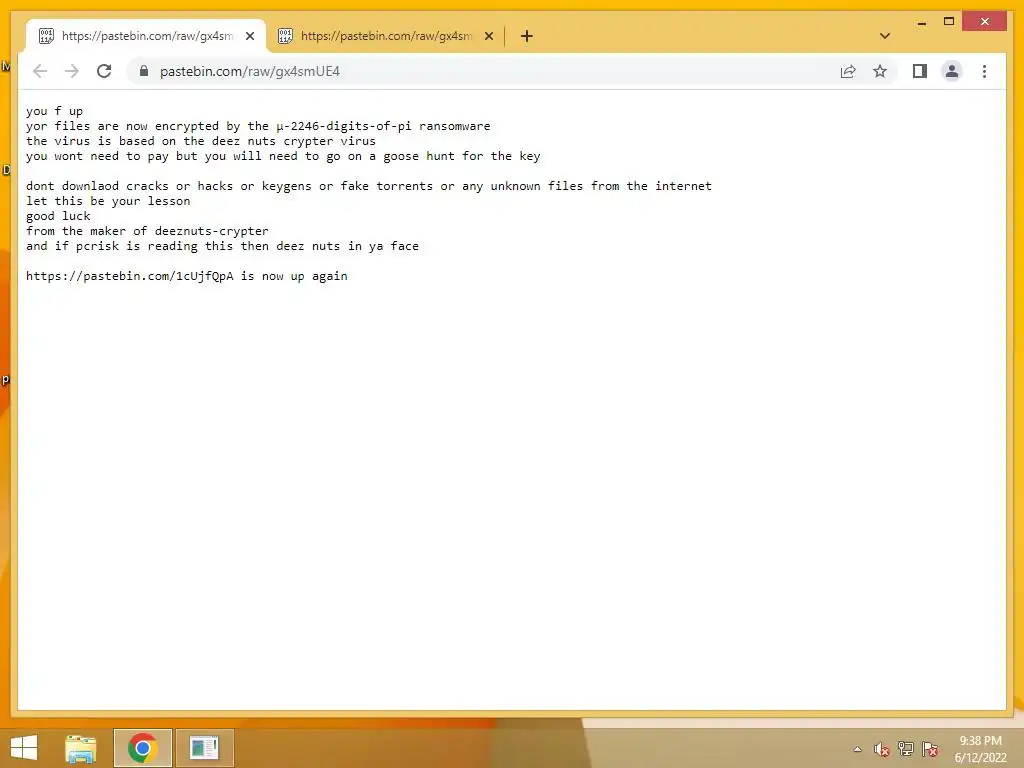Click the text 'goose hunt for the key'

coord(462,156)
